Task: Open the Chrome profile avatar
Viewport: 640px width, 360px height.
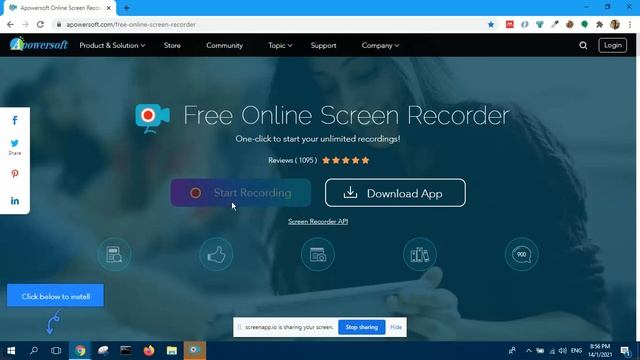Action: (615, 24)
